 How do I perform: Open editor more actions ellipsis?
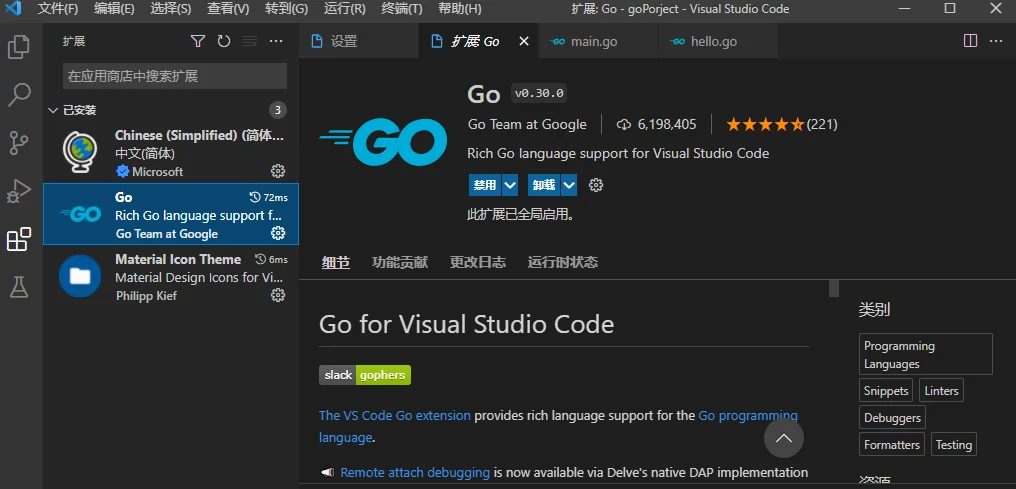[x=996, y=41]
